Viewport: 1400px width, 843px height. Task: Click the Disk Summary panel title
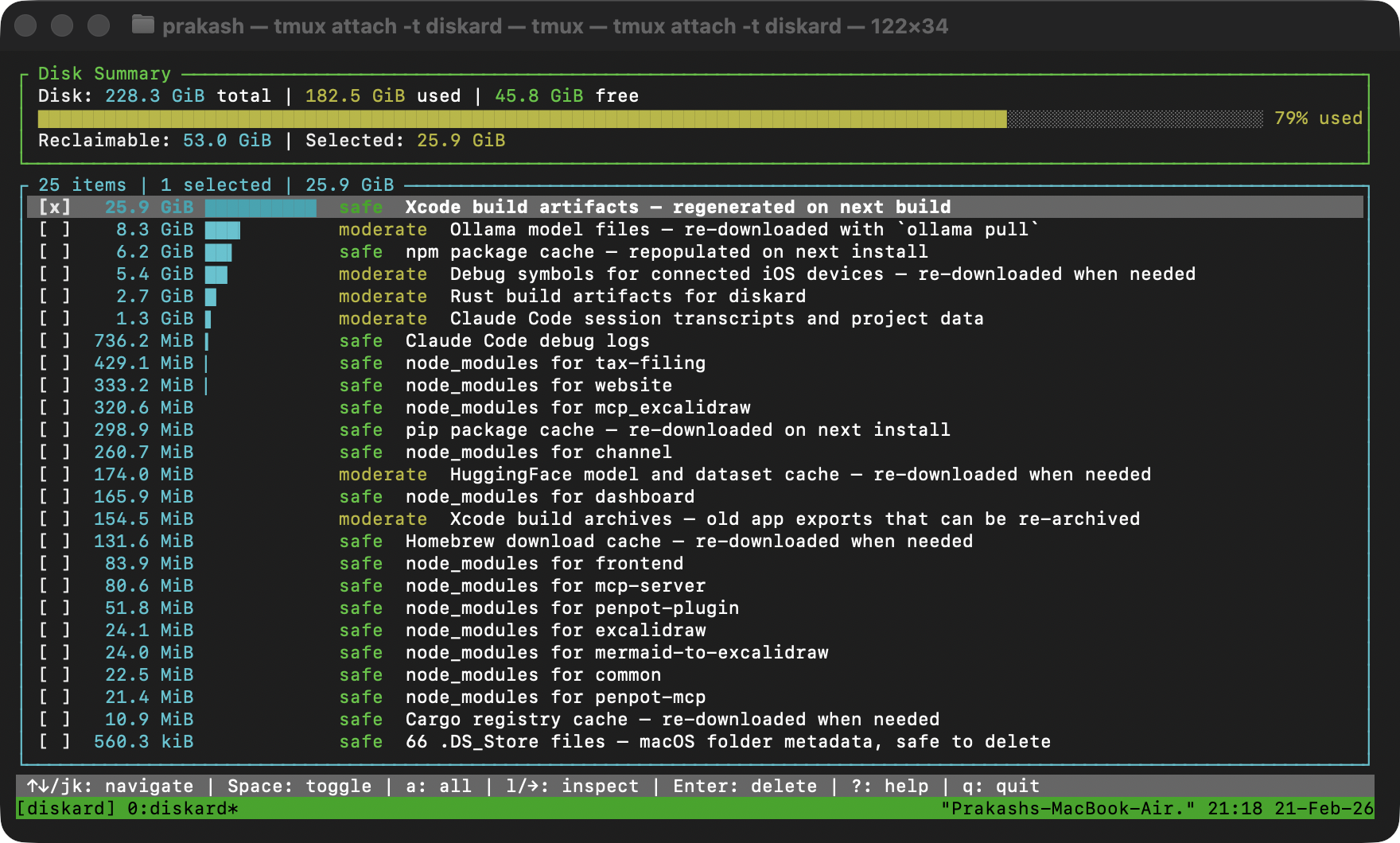tap(105, 73)
